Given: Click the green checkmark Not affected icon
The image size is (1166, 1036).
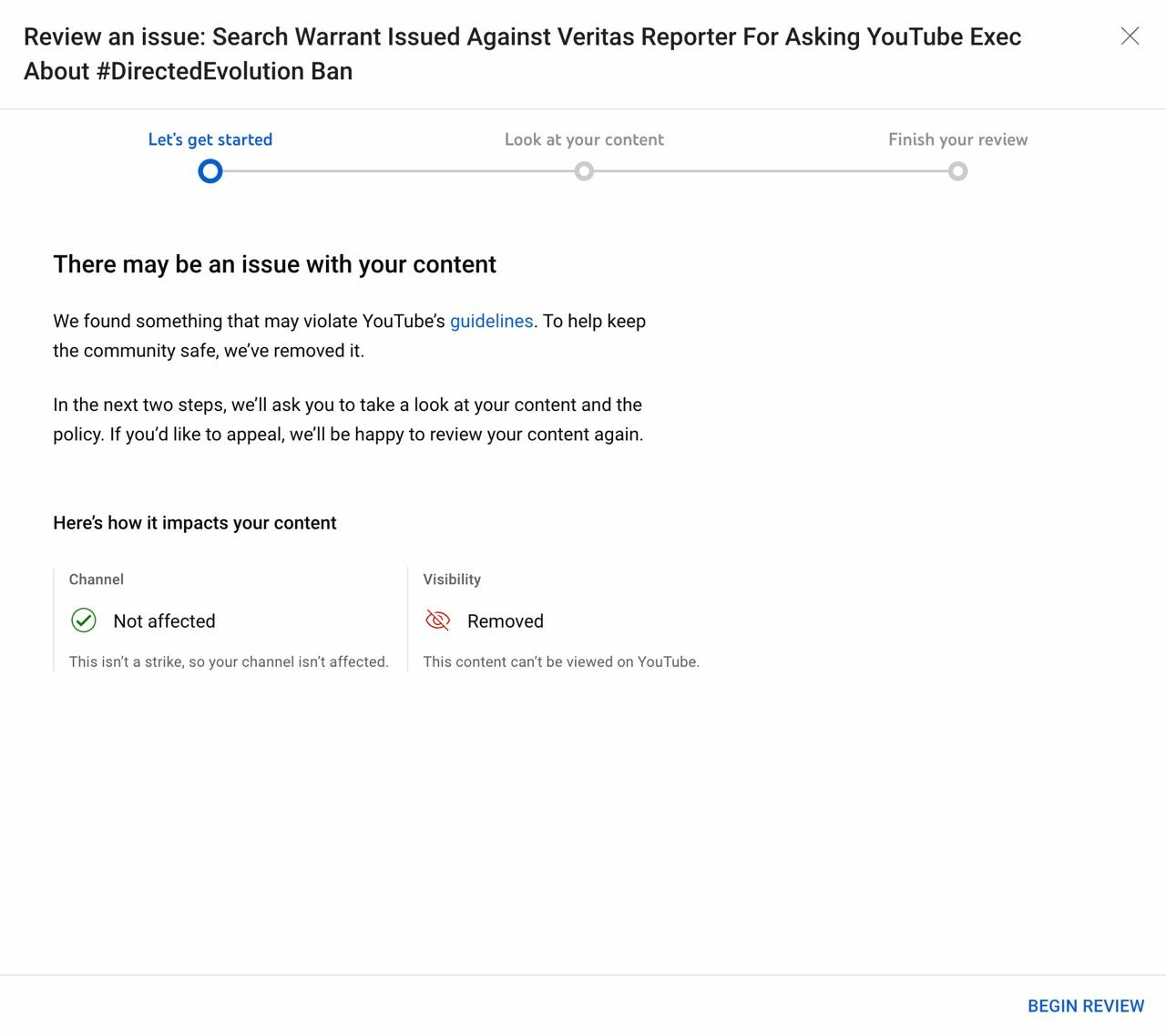Looking at the screenshot, I should click(84, 621).
